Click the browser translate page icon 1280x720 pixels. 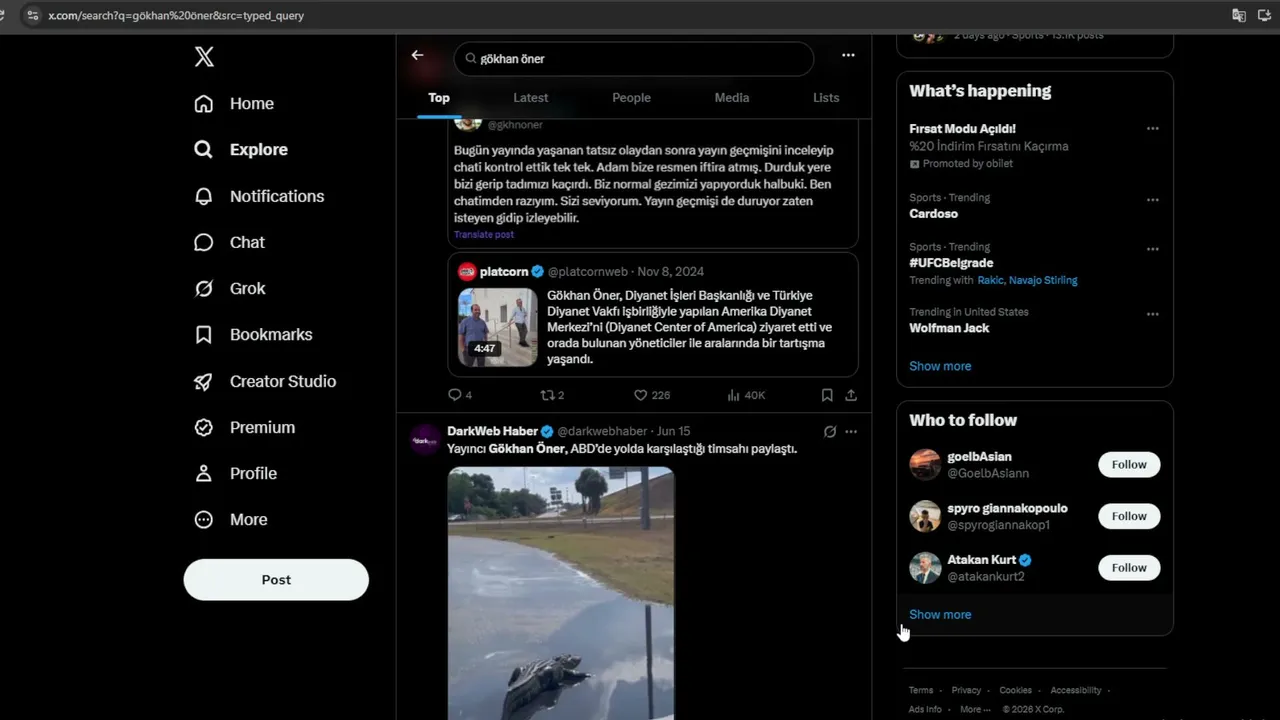1239,16
